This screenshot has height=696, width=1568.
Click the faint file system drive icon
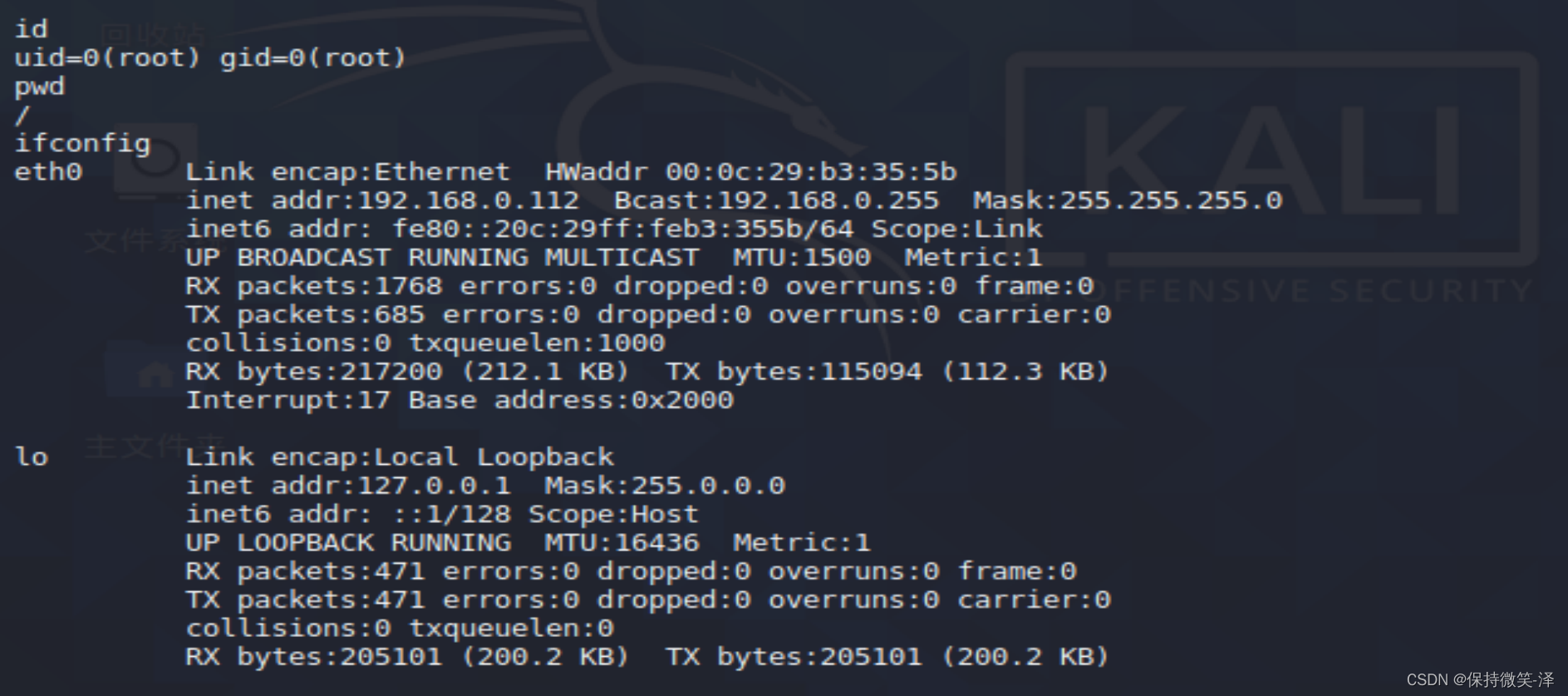tap(155, 162)
